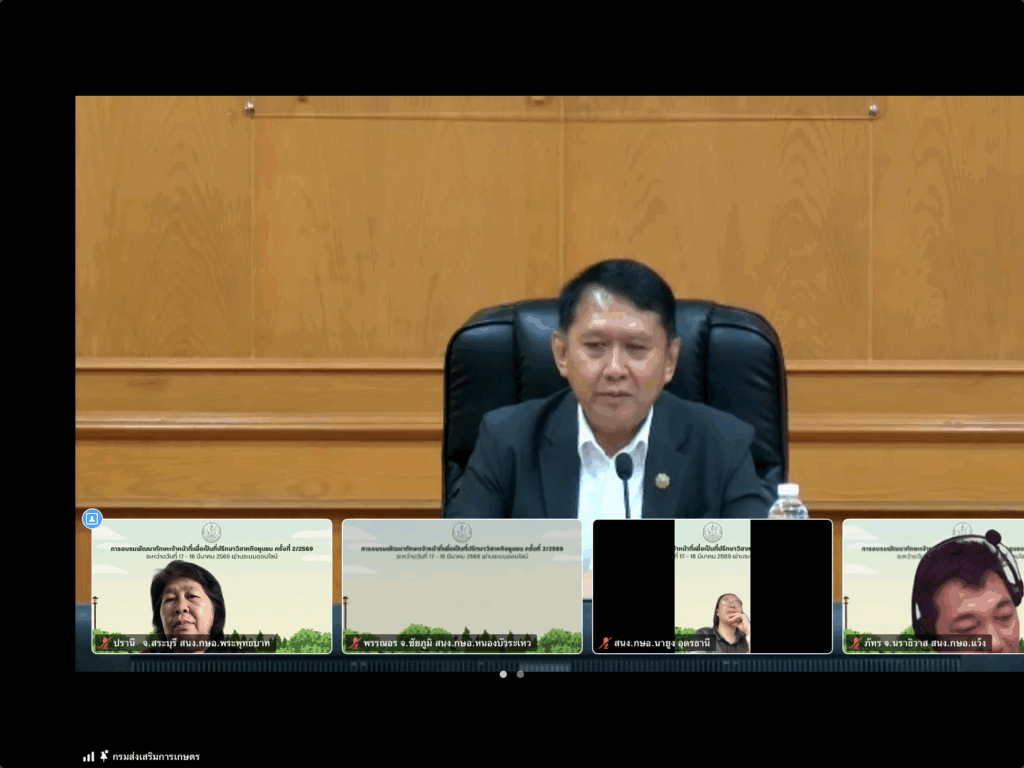Click the round emblem in พรรณอร's tile
The width and height of the screenshot is (1024, 768).
pyautogui.click(x=461, y=532)
